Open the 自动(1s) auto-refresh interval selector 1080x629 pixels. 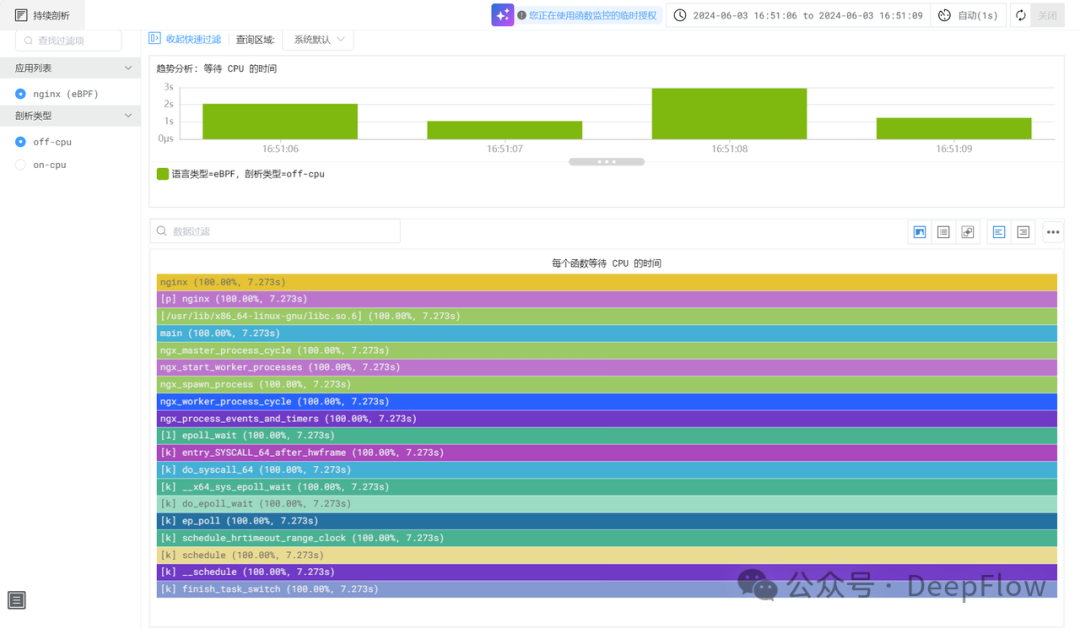click(x=968, y=15)
